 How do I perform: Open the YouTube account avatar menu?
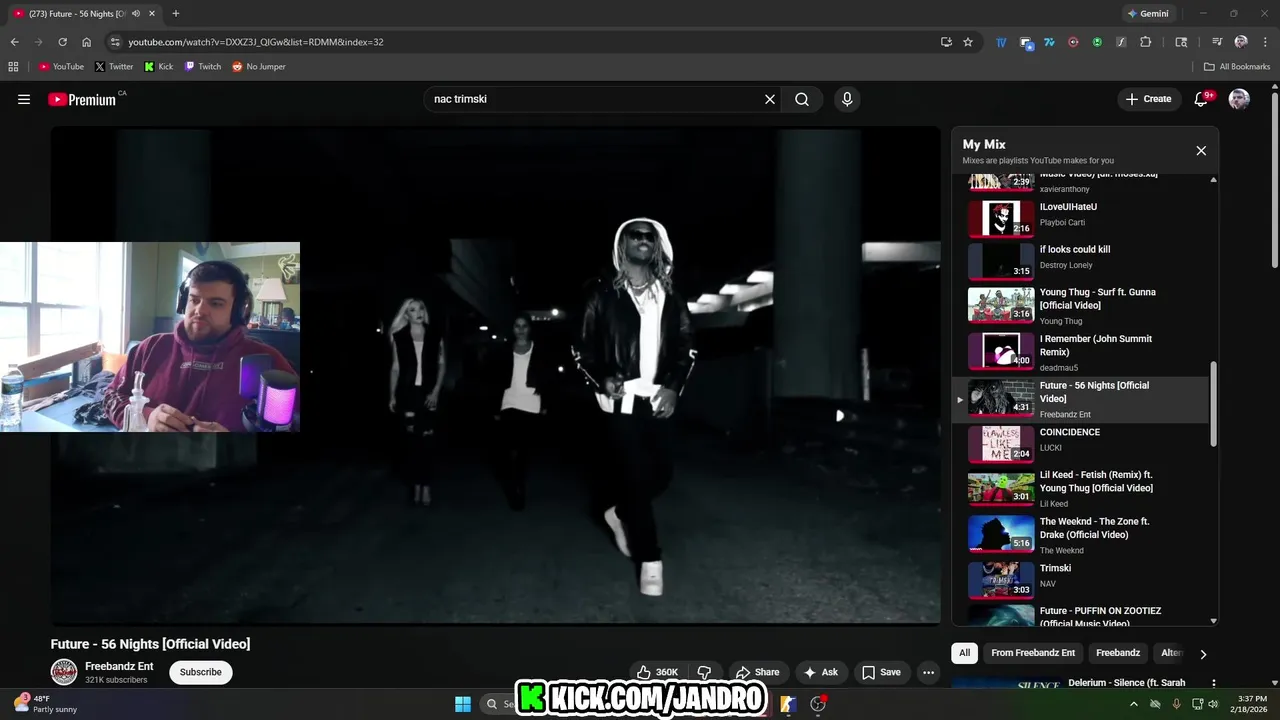pyautogui.click(x=1239, y=99)
